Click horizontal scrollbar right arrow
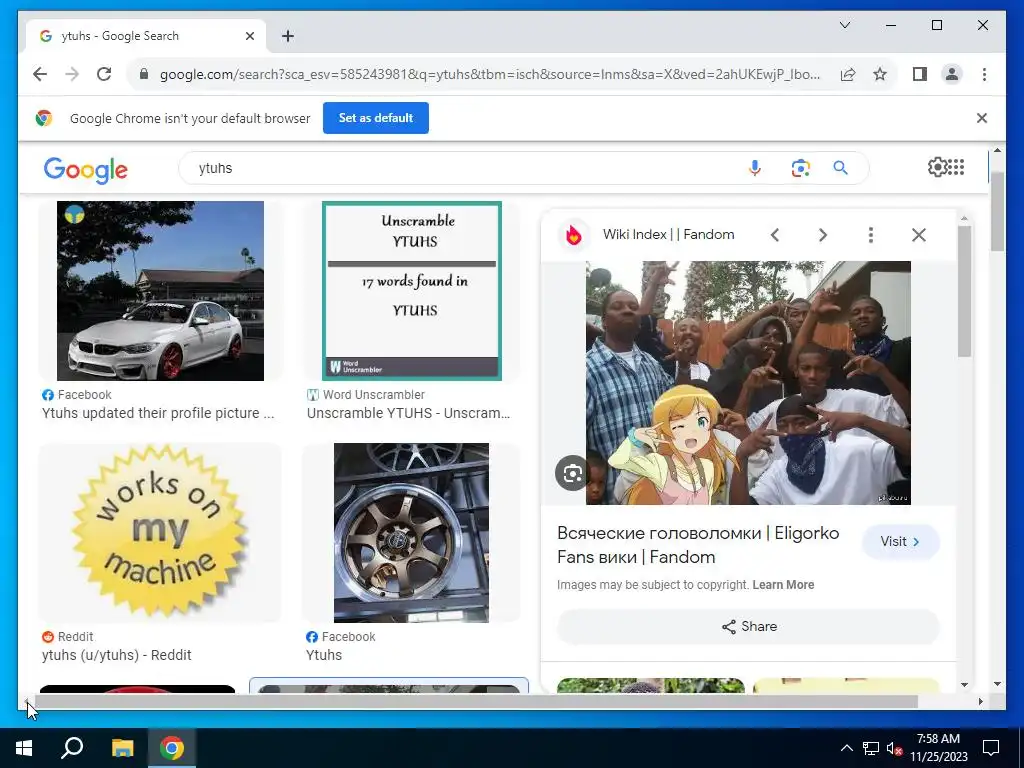Screen dimensions: 1024x768 [x=980, y=702]
